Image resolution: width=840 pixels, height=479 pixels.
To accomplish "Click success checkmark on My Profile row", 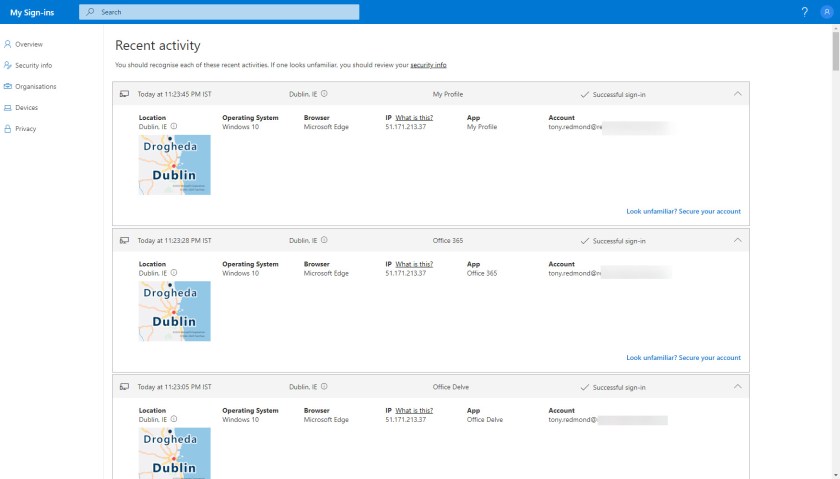I will [x=584, y=94].
